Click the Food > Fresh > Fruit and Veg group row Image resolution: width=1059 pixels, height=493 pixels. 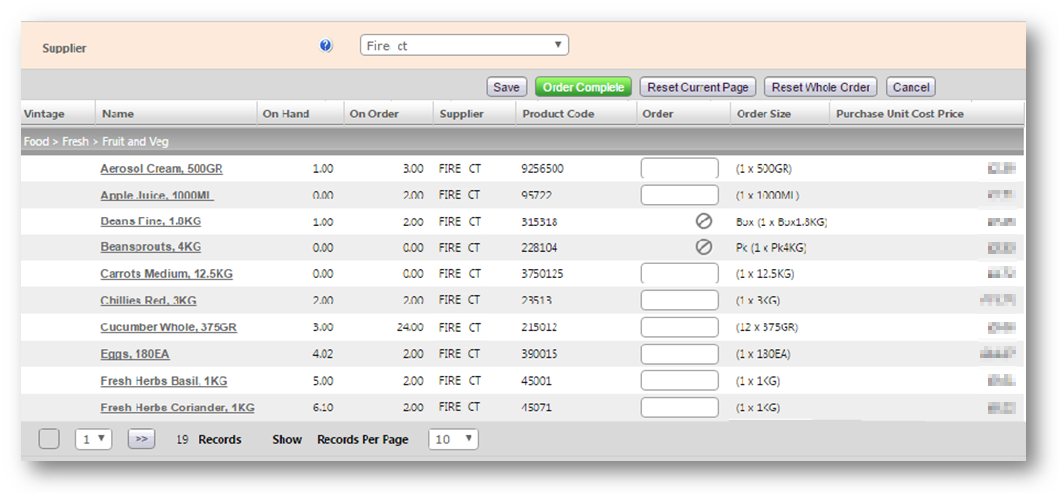(x=522, y=142)
